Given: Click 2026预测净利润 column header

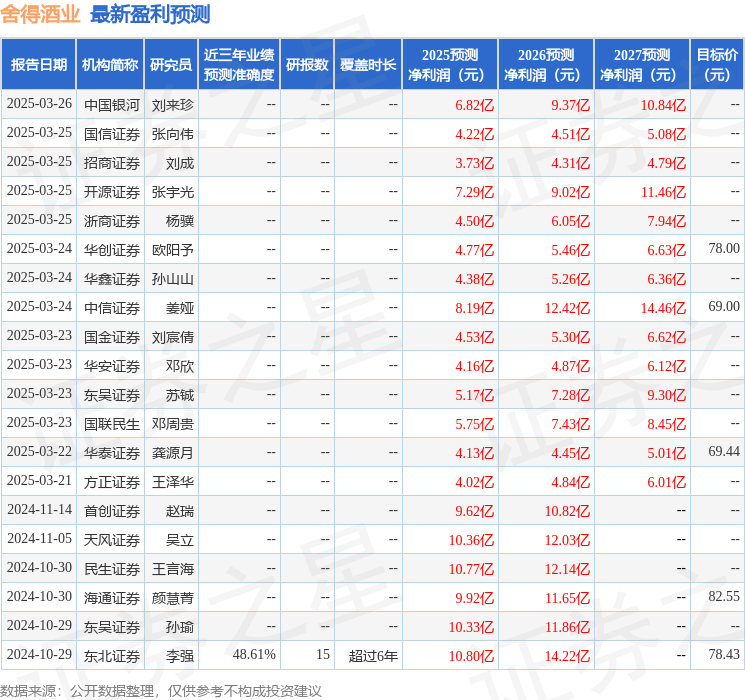Looking at the screenshot, I should (545, 65).
